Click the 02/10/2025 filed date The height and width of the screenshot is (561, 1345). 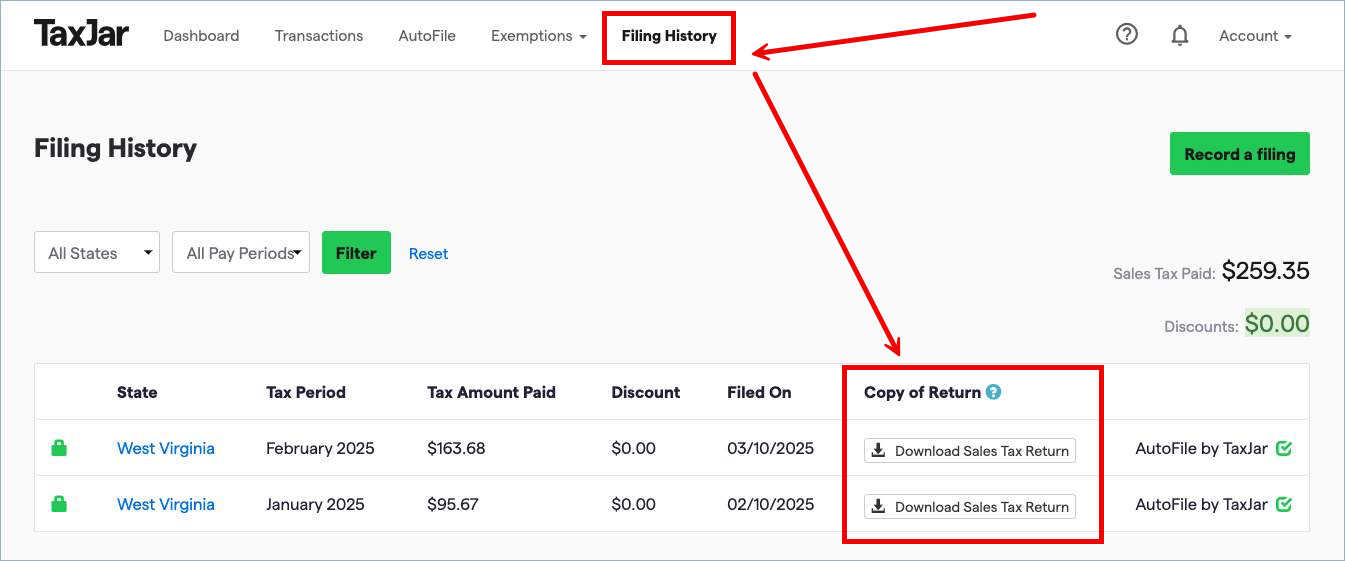tap(770, 504)
